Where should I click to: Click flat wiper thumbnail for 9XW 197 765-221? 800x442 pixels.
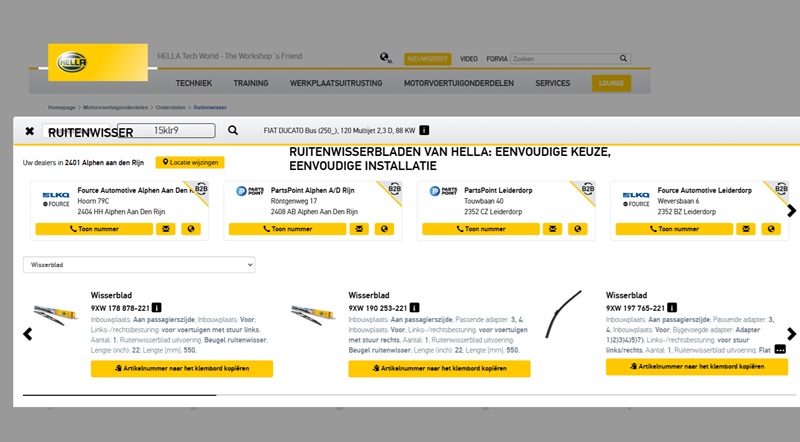[x=564, y=314]
